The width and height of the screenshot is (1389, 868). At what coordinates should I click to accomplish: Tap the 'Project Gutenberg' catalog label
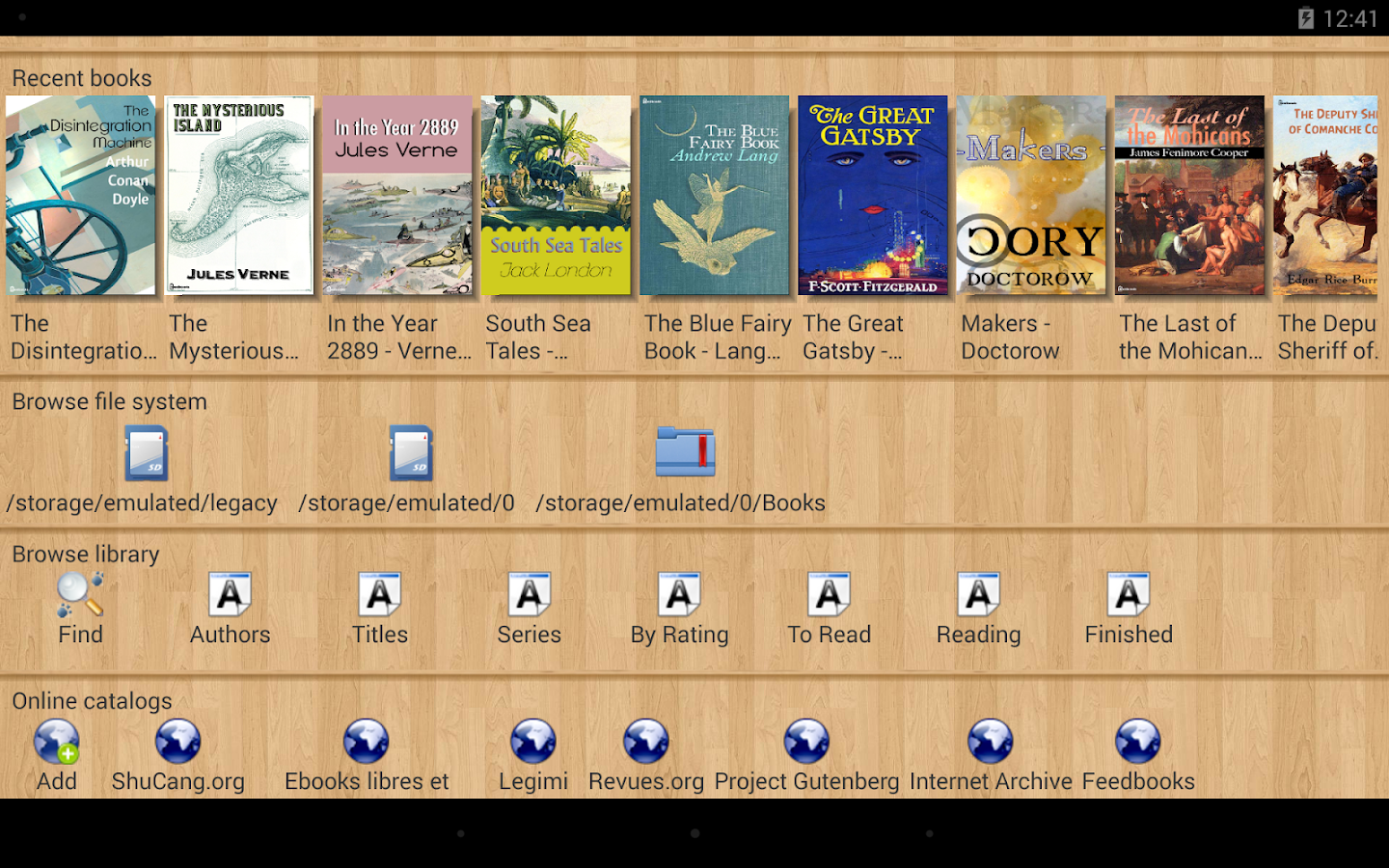(x=807, y=781)
